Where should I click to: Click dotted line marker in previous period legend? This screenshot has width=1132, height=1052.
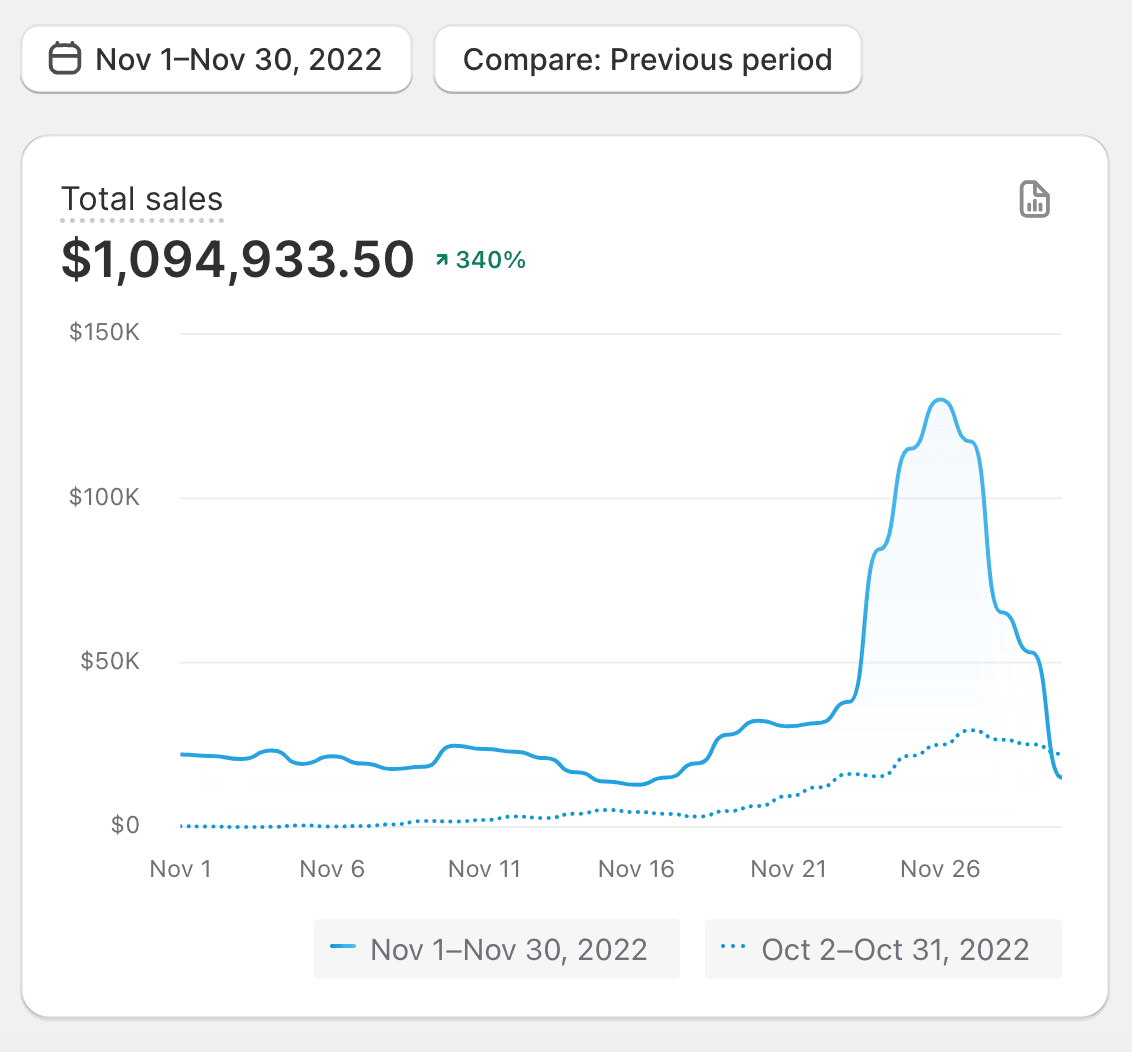pyautogui.click(x=734, y=948)
